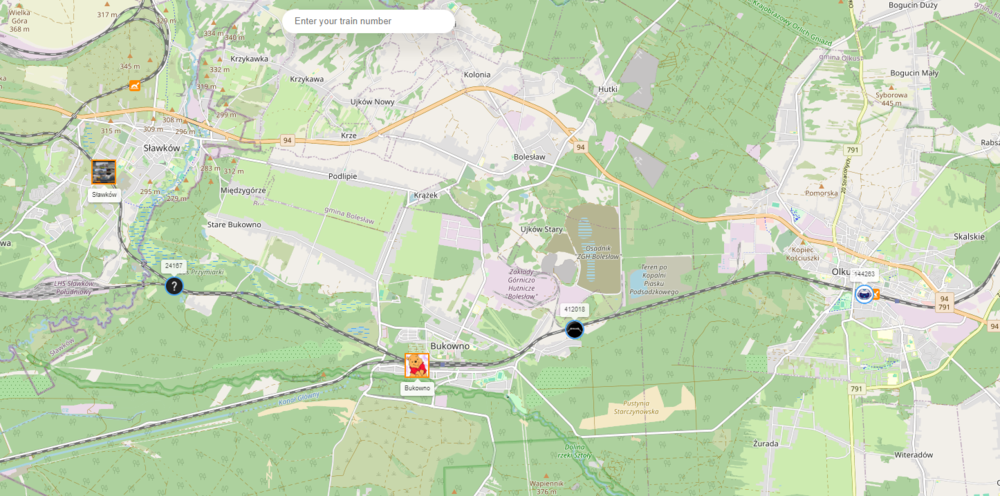Open the Sławków station photo marker
The height and width of the screenshot is (496, 1000).
click(104, 172)
